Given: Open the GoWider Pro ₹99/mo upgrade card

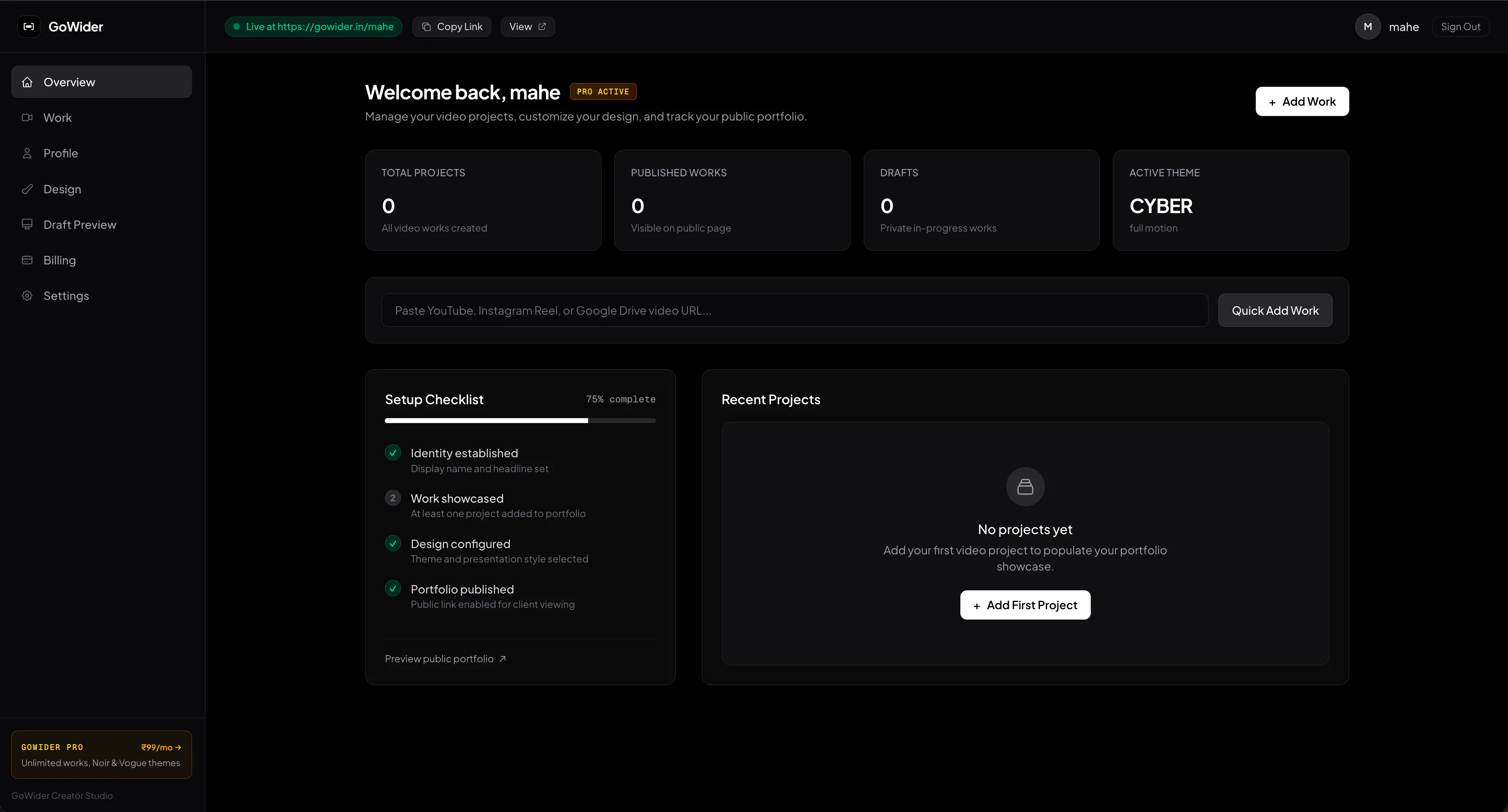Looking at the screenshot, I should click(x=101, y=754).
